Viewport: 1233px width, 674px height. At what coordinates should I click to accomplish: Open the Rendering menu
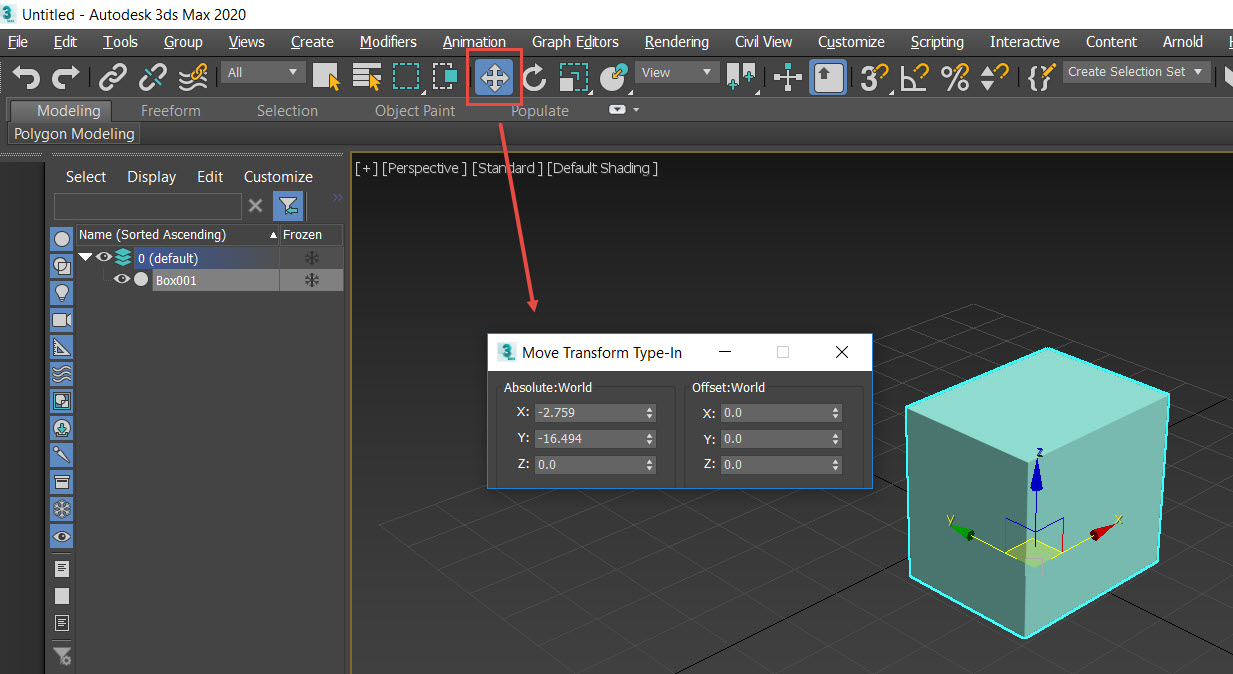point(676,42)
